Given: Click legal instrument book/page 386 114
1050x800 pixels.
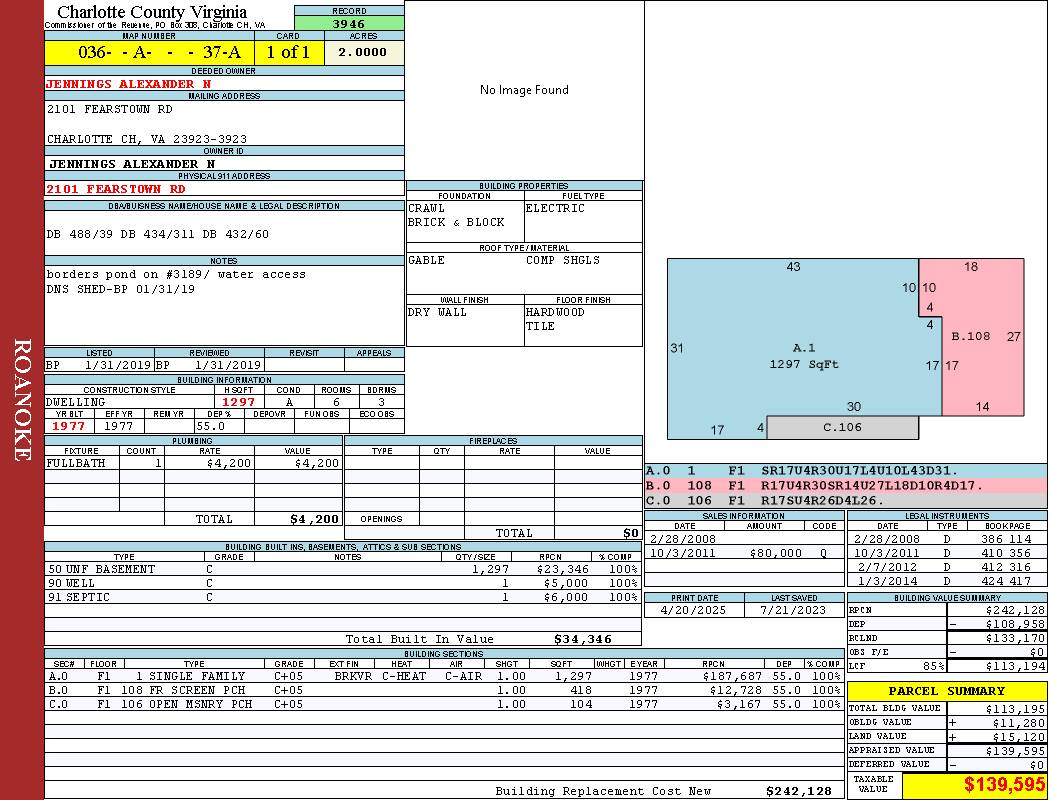Looking at the screenshot, I should pyautogui.click(x=1006, y=539).
